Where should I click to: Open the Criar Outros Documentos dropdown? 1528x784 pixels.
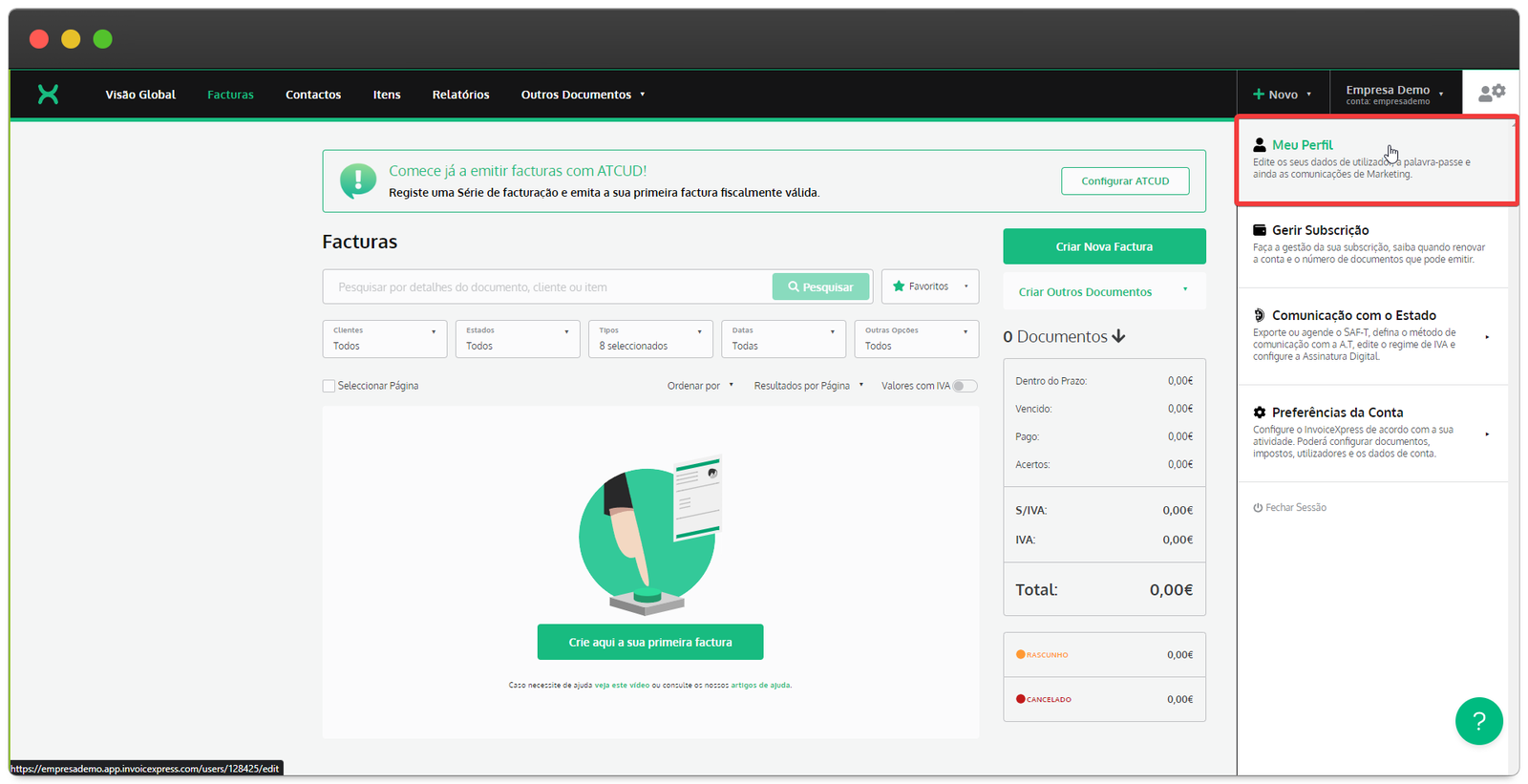coord(1104,292)
